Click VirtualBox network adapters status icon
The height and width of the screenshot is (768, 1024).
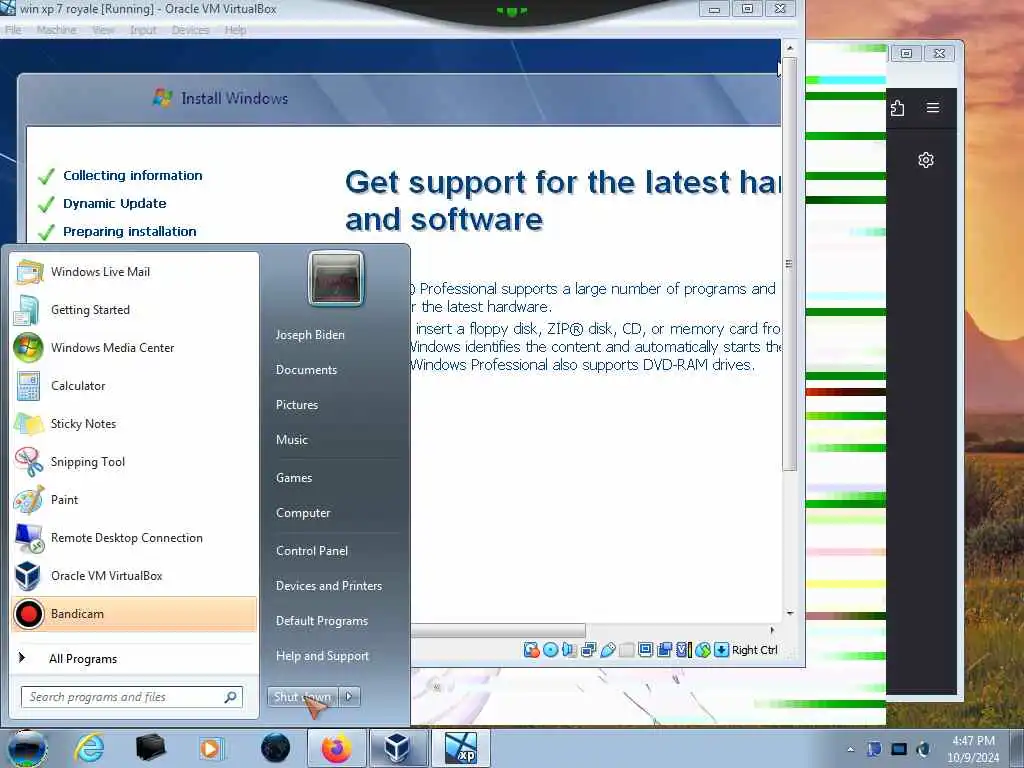coord(588,650)
